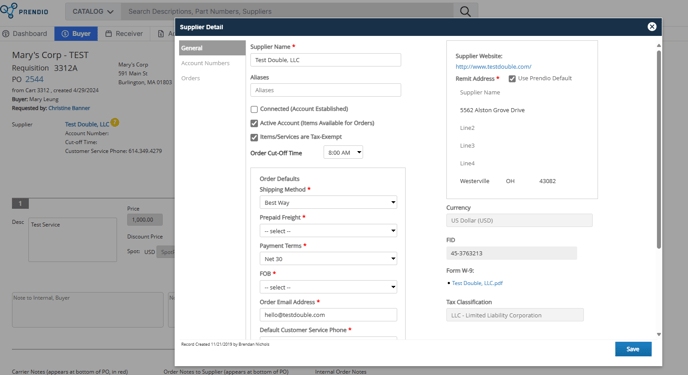This screenshot has height=375, width=688.
Task: Click the Save button
Action: [x=633, y=349]
